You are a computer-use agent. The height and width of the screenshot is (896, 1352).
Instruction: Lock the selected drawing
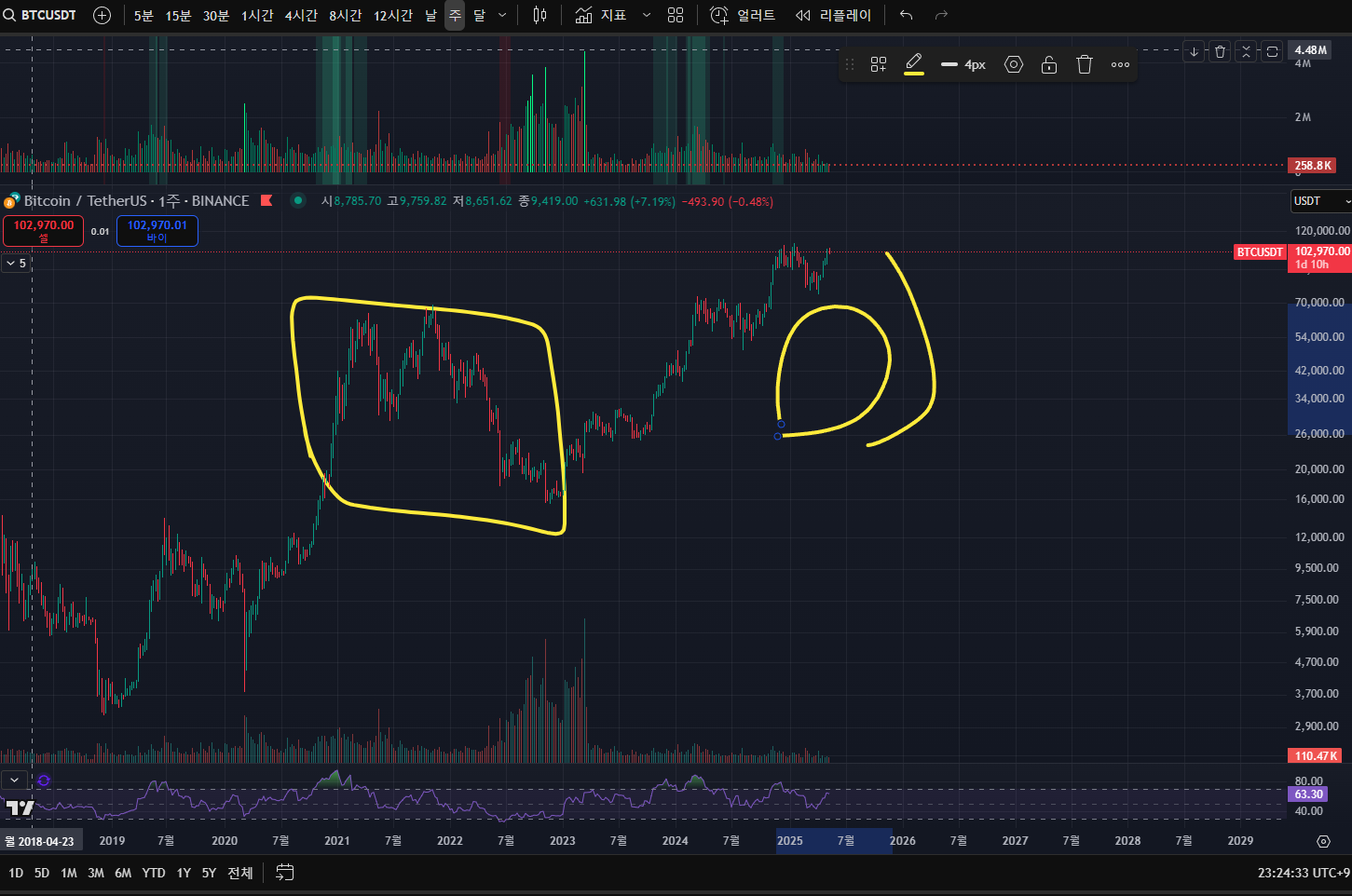click(x=1049, y=64)
